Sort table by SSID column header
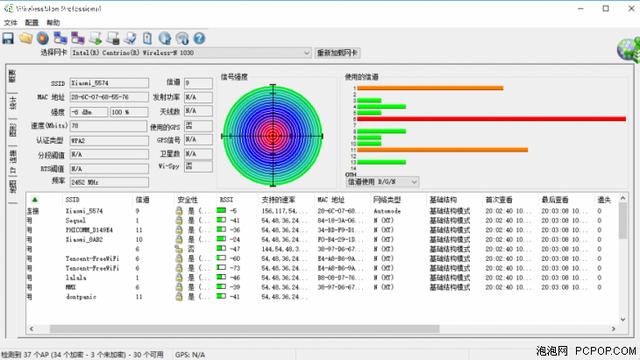 (72, 200)
